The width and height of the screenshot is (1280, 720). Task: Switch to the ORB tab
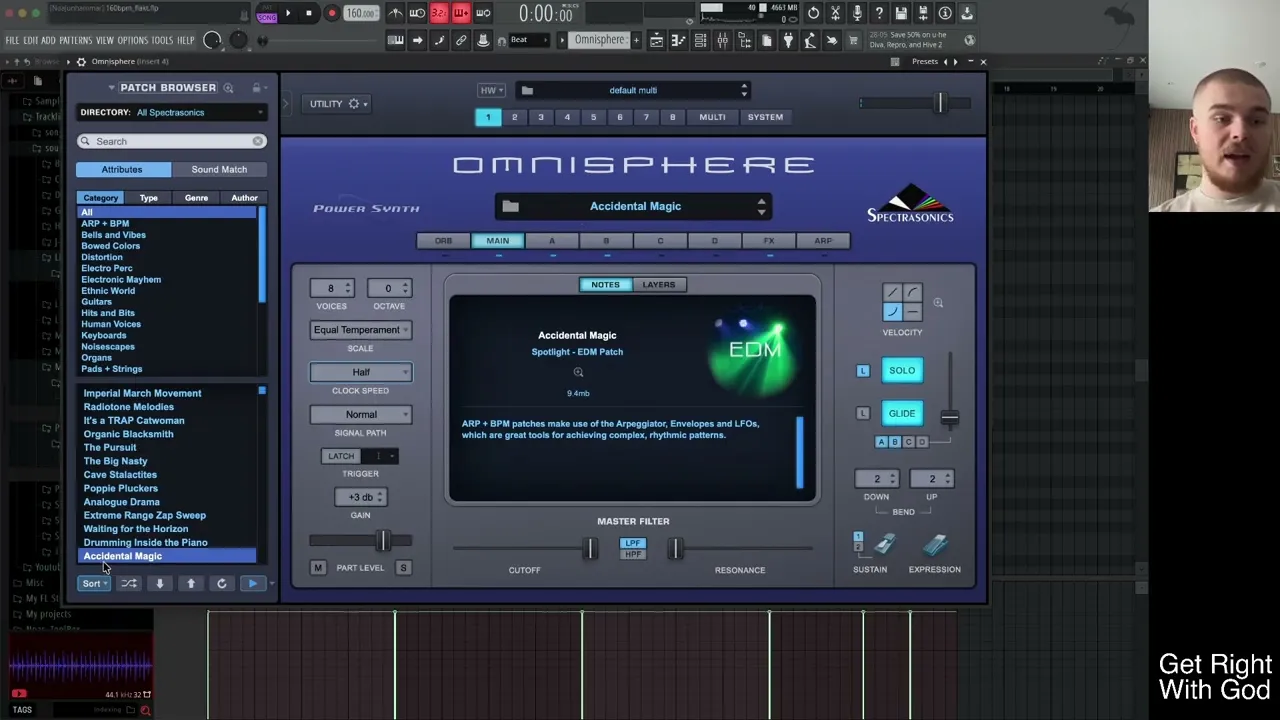pos(443,241)
